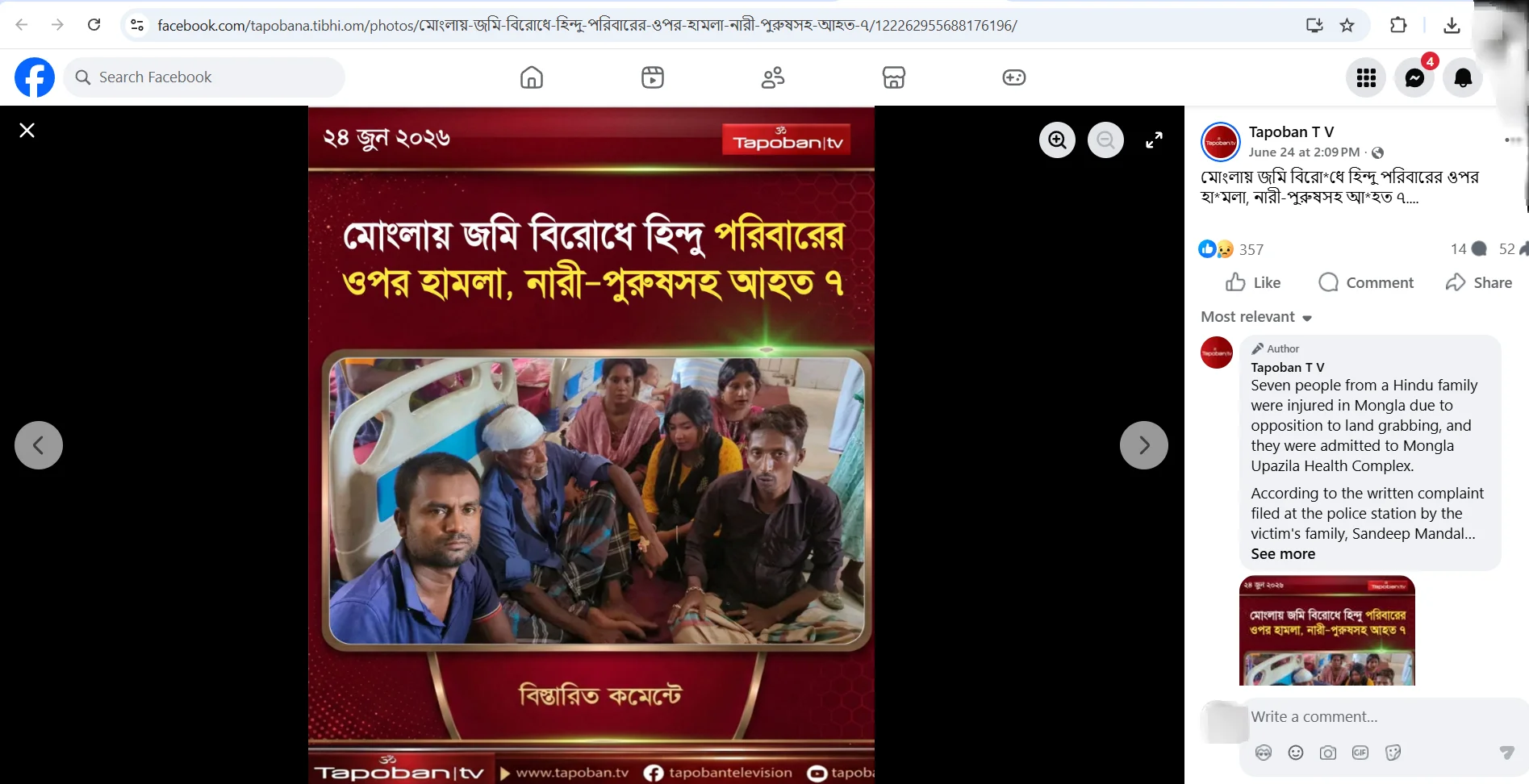Zoom in on the photo
This screenshot has height=784, width=1529.
point(1057,140)
